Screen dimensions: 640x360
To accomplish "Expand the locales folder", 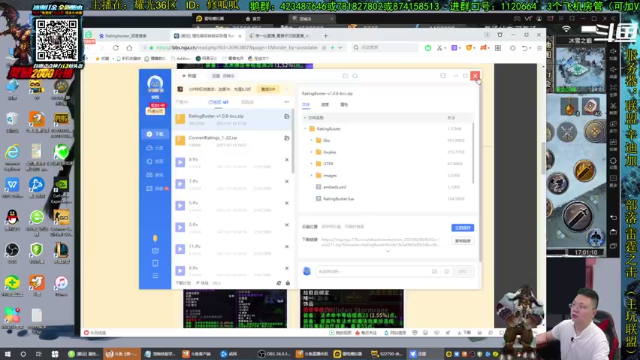I will (x=312, y=152).
